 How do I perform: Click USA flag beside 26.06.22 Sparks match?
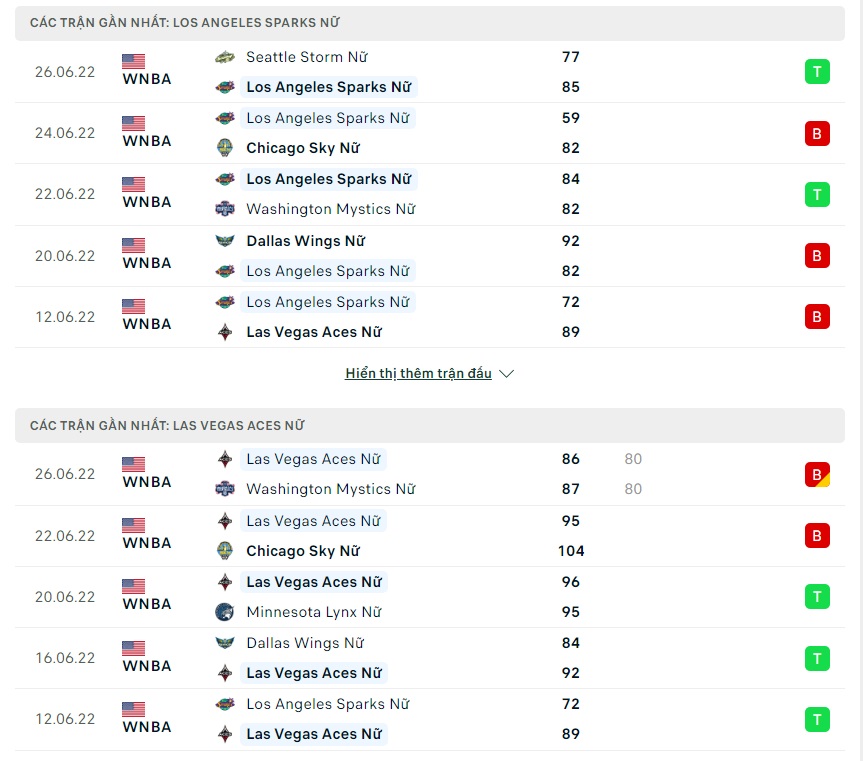pos(133,61)
